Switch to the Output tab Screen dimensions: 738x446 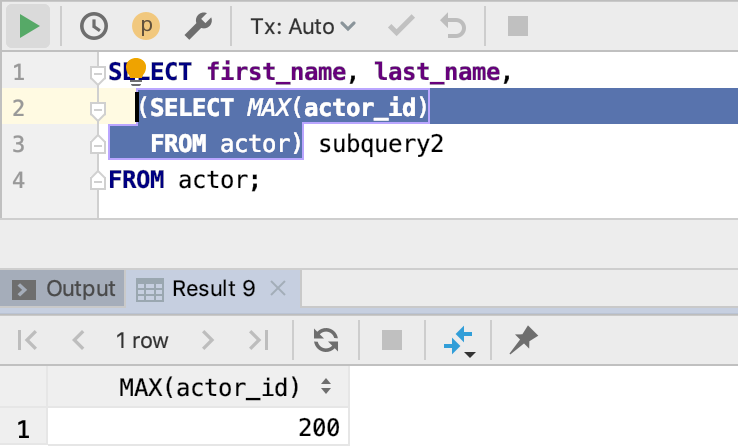pyautogui.click(x=66, y=289)
